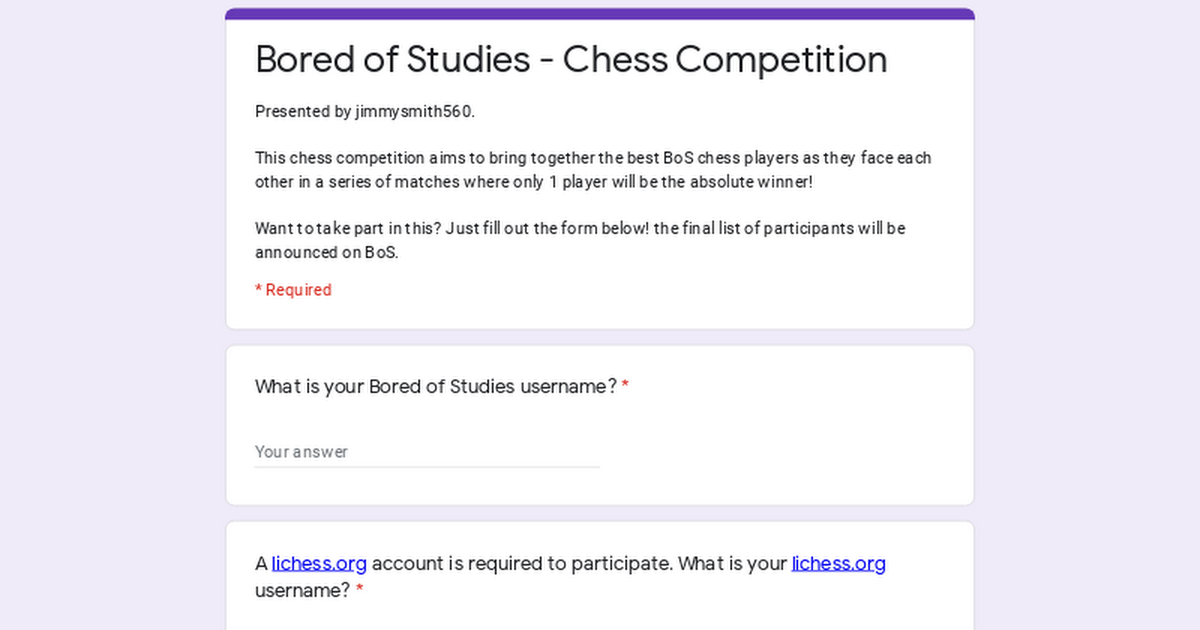Click the 'Want to take part in this?' paragraph
Viewport: 1200px width, 630px height.
point(580,240)
